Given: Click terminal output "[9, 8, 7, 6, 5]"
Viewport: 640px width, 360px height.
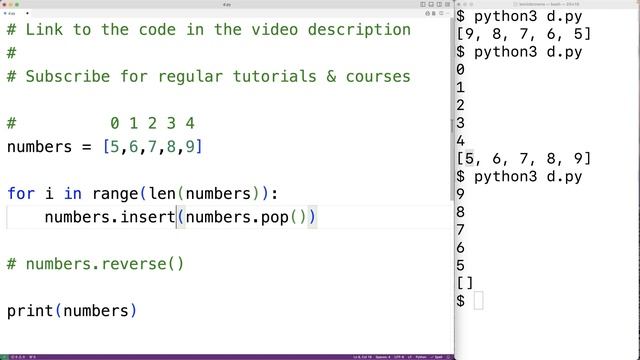Looking at the screenshot, I should (x=523, y=33).
